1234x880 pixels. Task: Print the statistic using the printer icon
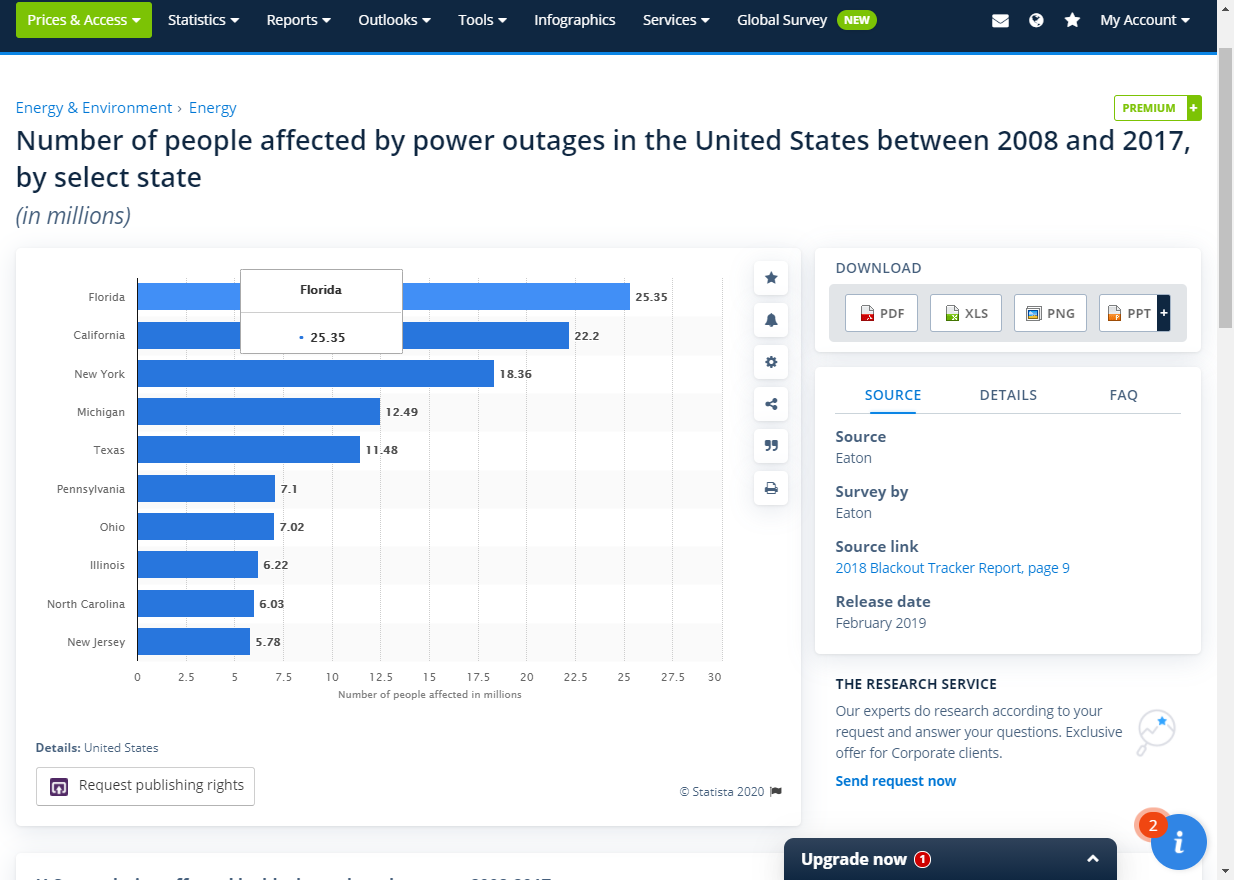tap(770, 488)
